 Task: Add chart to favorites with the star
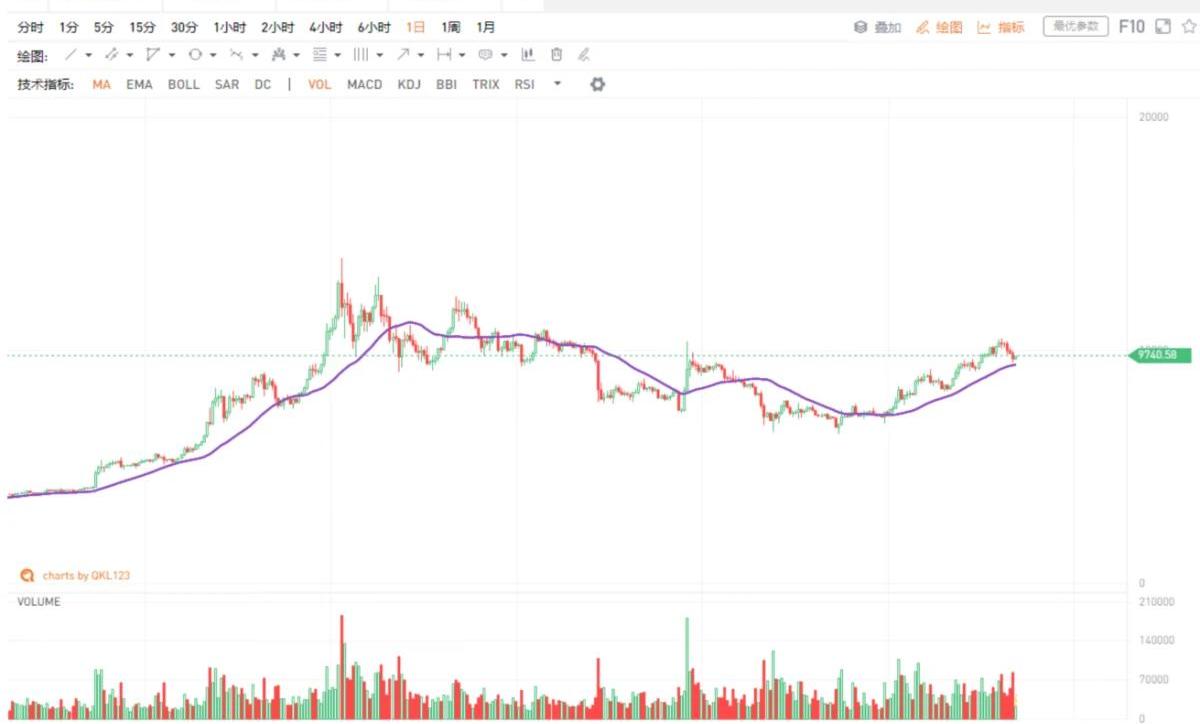(1188, 27)
